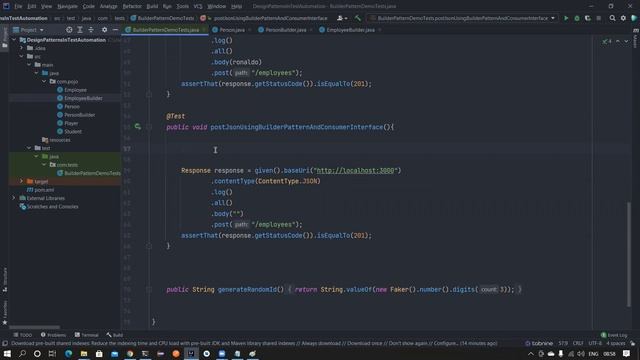The width and height of the screenshot is (640, 360).
Task: Open the Event Log
Action: pos(614,335)
